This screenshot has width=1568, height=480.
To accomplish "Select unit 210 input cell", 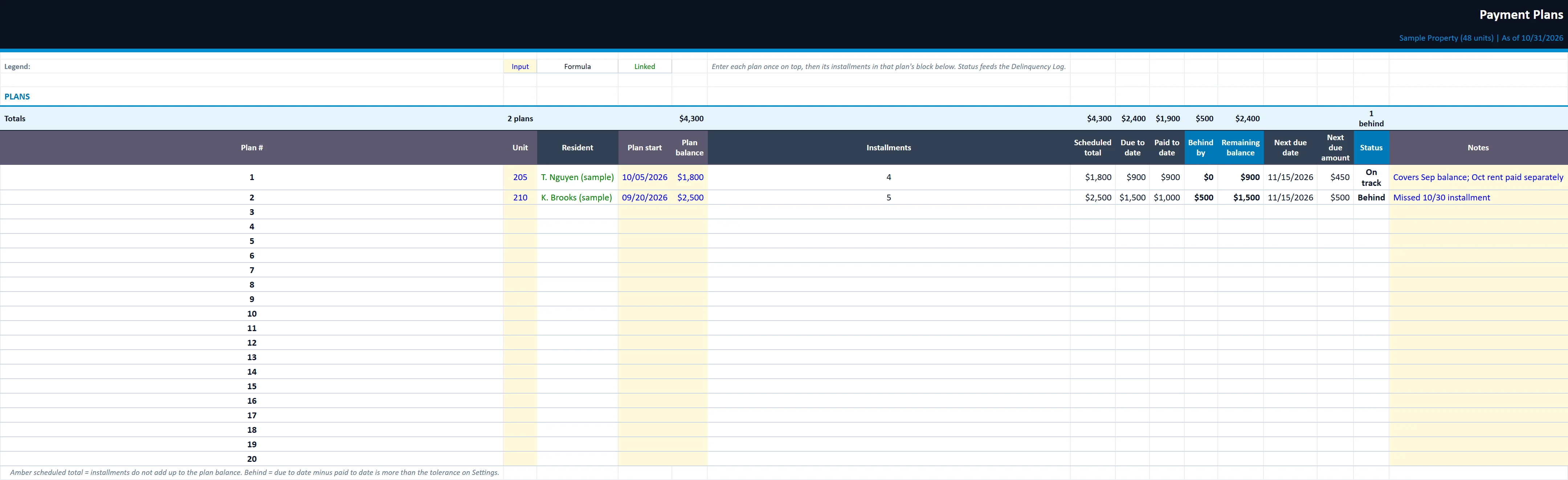I will (520, 198).
